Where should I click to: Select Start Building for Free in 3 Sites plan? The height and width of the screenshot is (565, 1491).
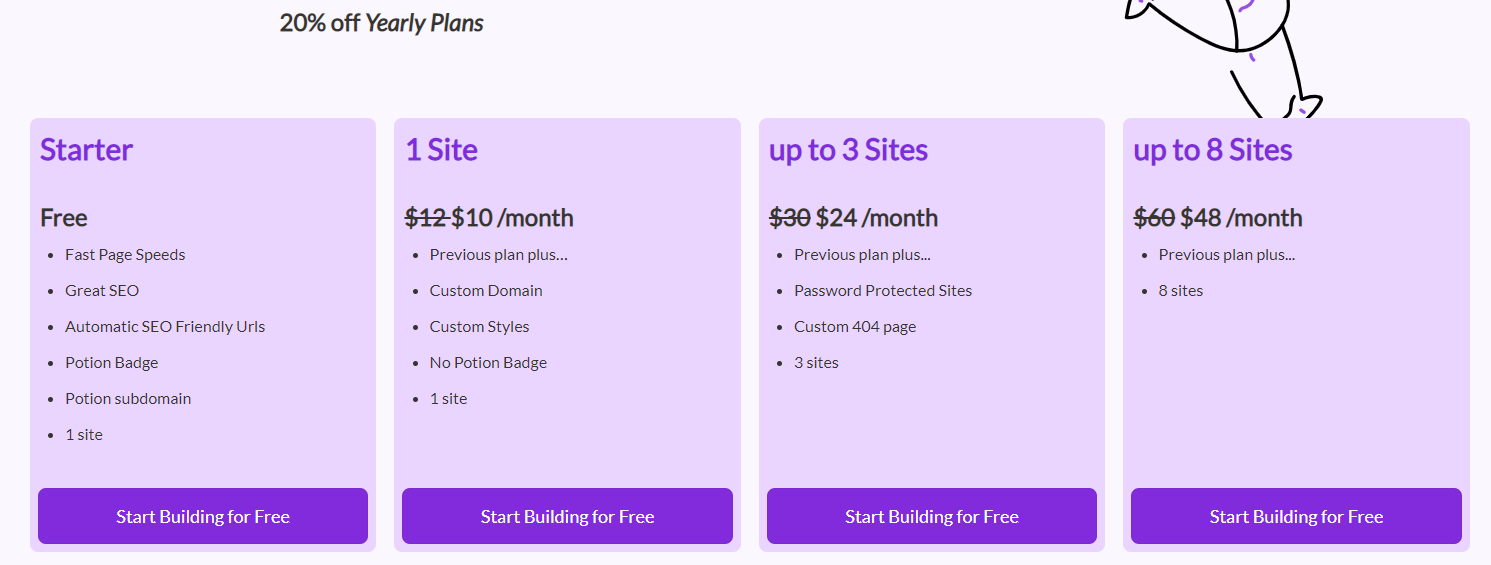point(932,516)
